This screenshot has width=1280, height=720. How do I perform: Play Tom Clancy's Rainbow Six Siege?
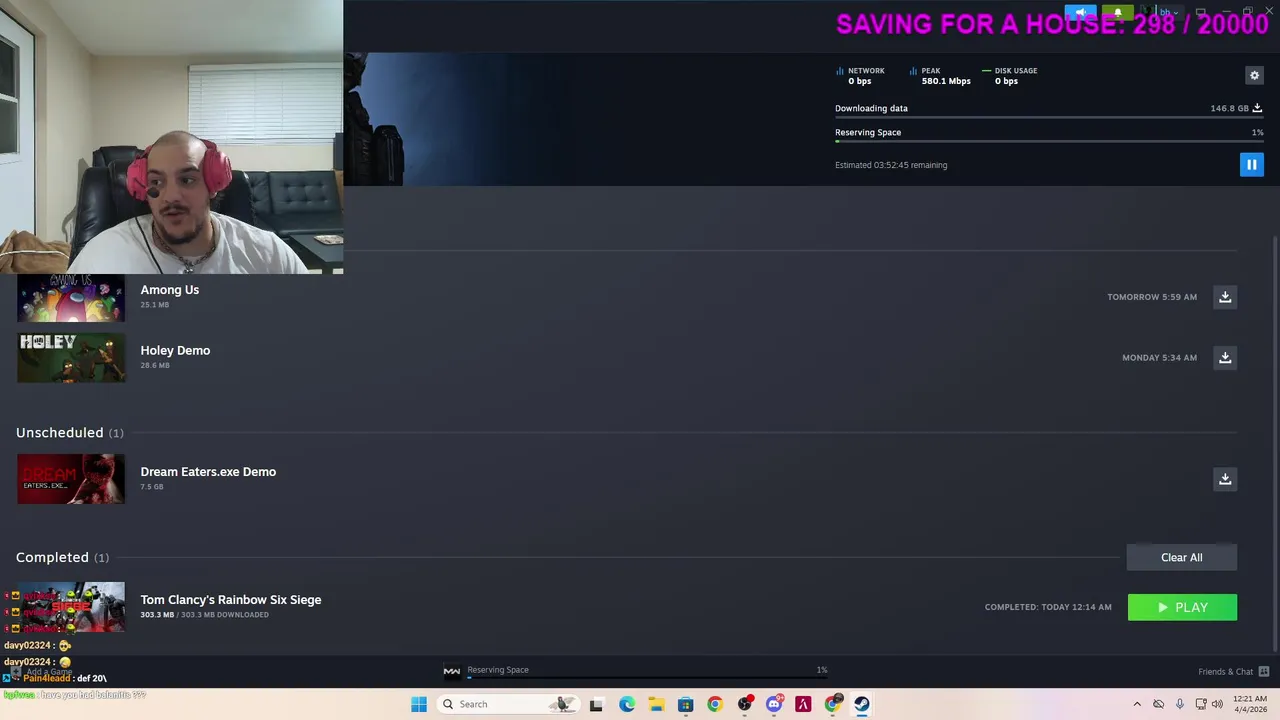pyautogui.click(x=1182, y=607)
